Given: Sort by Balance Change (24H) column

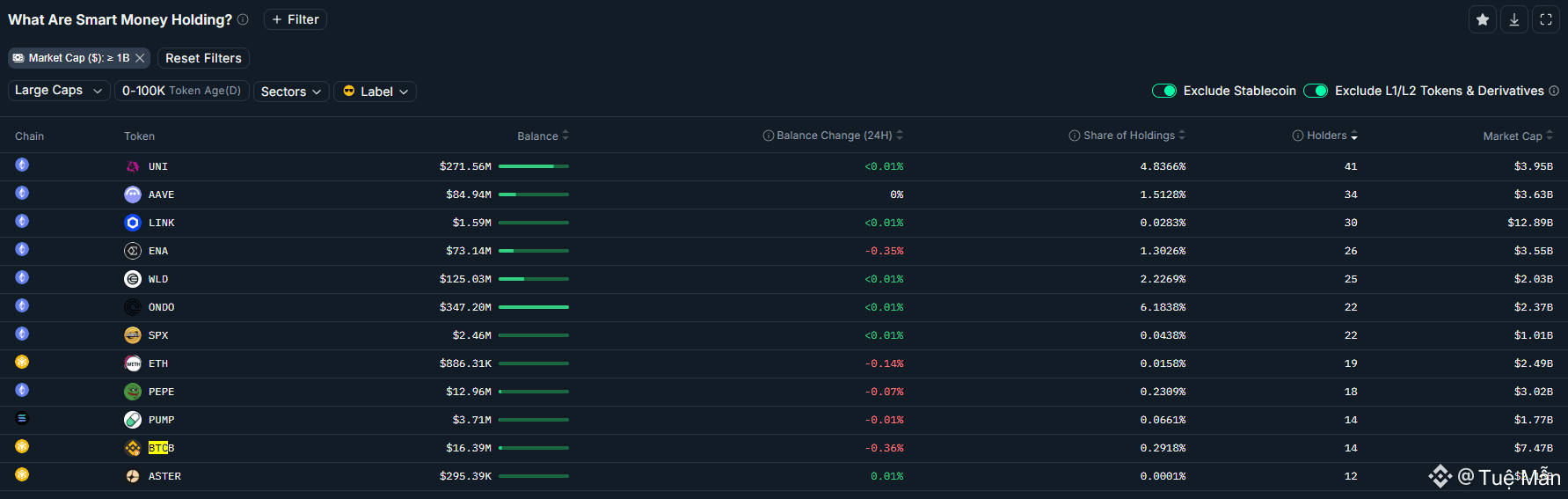Looking at the screenshot, I should [834, 136].
